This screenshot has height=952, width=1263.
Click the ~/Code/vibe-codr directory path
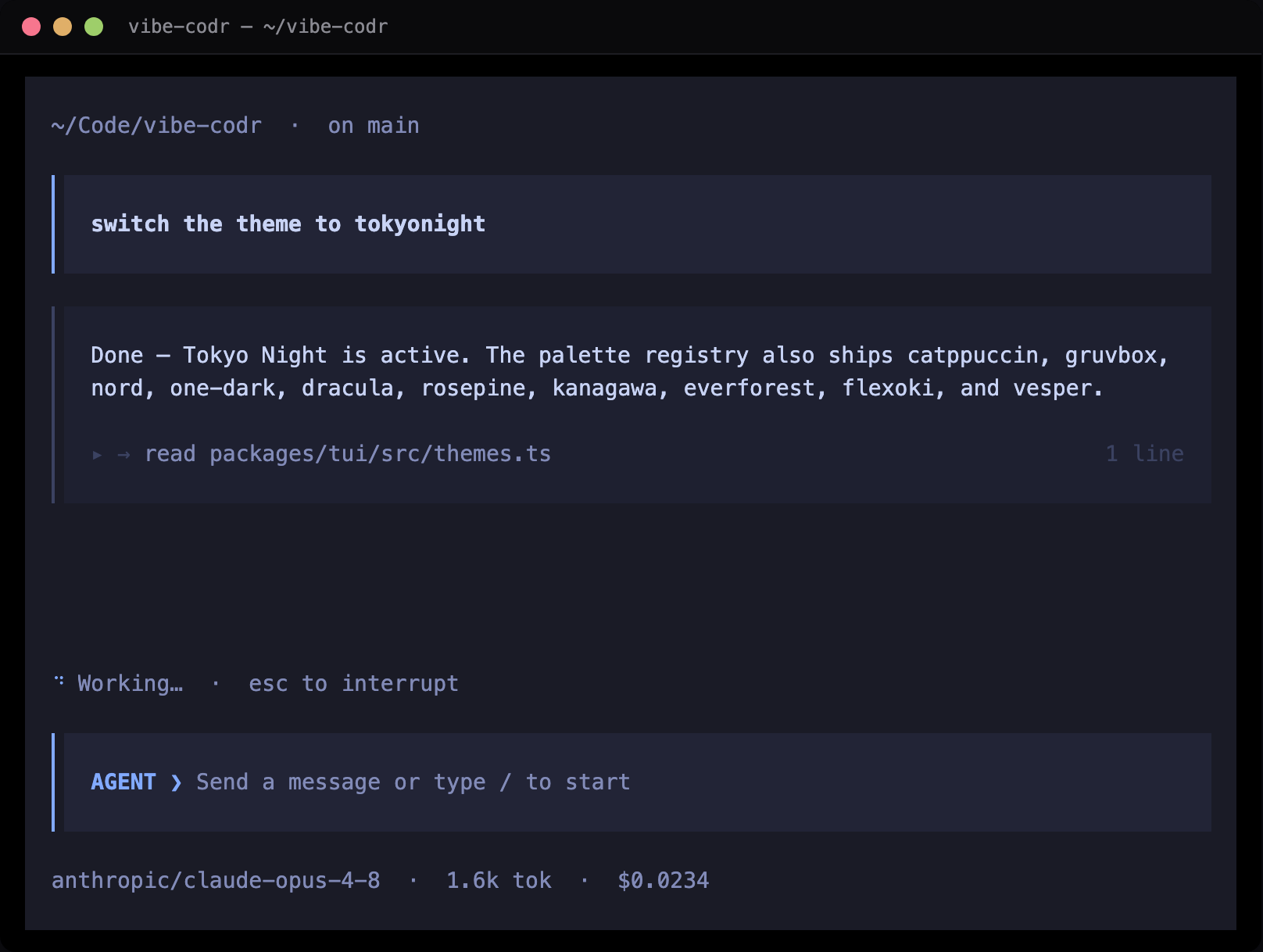[x=156, y=126]
